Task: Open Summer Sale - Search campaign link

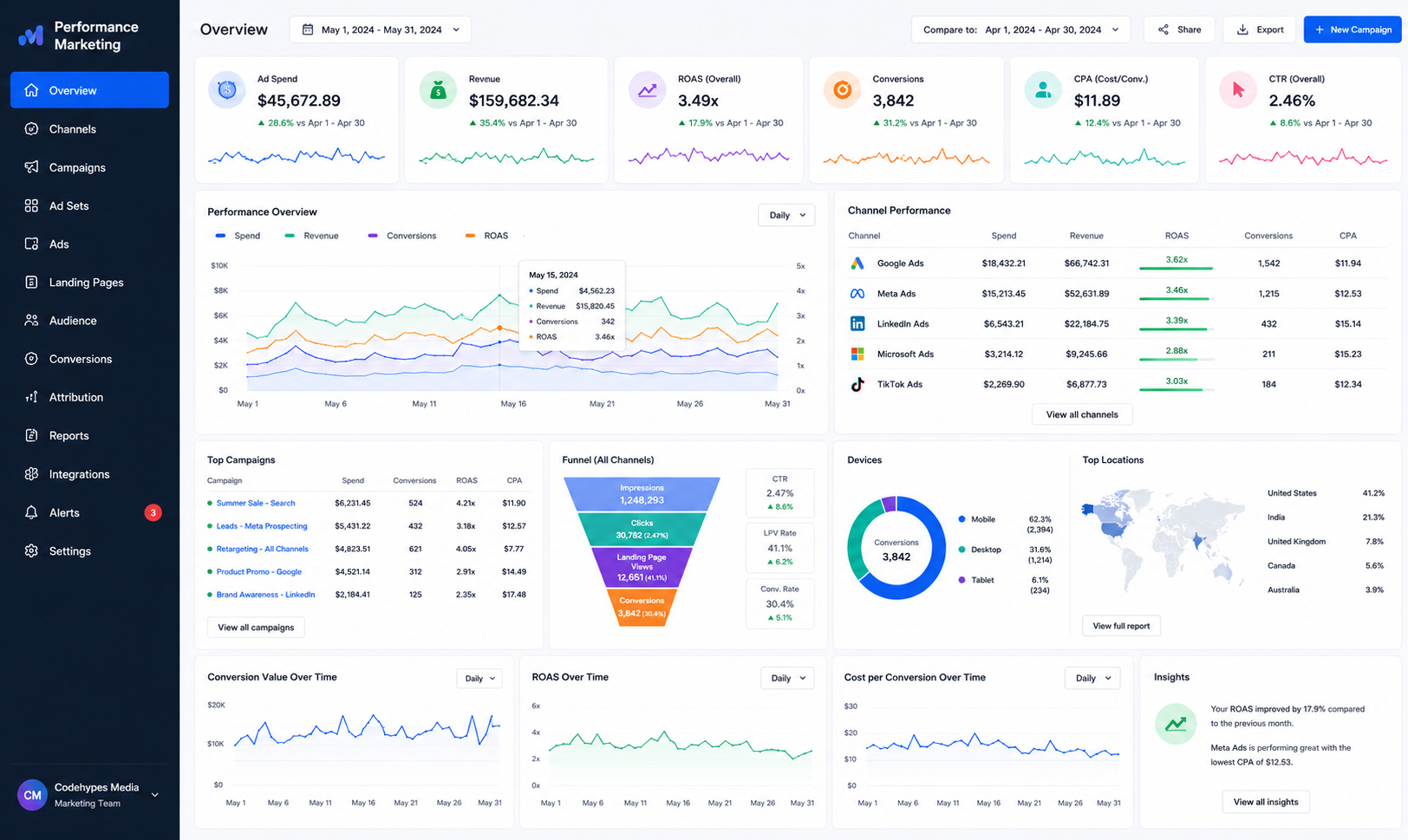Action: pyautogui.click(x=256, y=503)
